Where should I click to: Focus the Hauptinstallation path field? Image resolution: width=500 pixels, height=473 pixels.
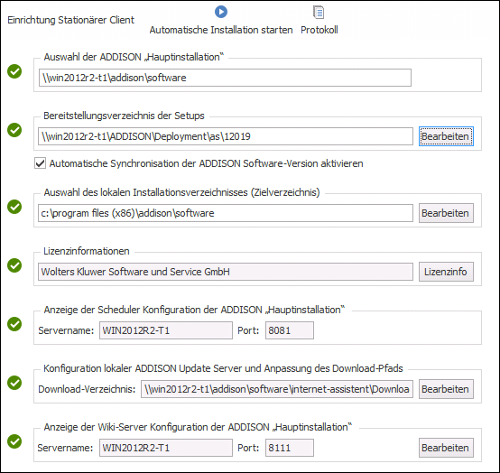225,78
